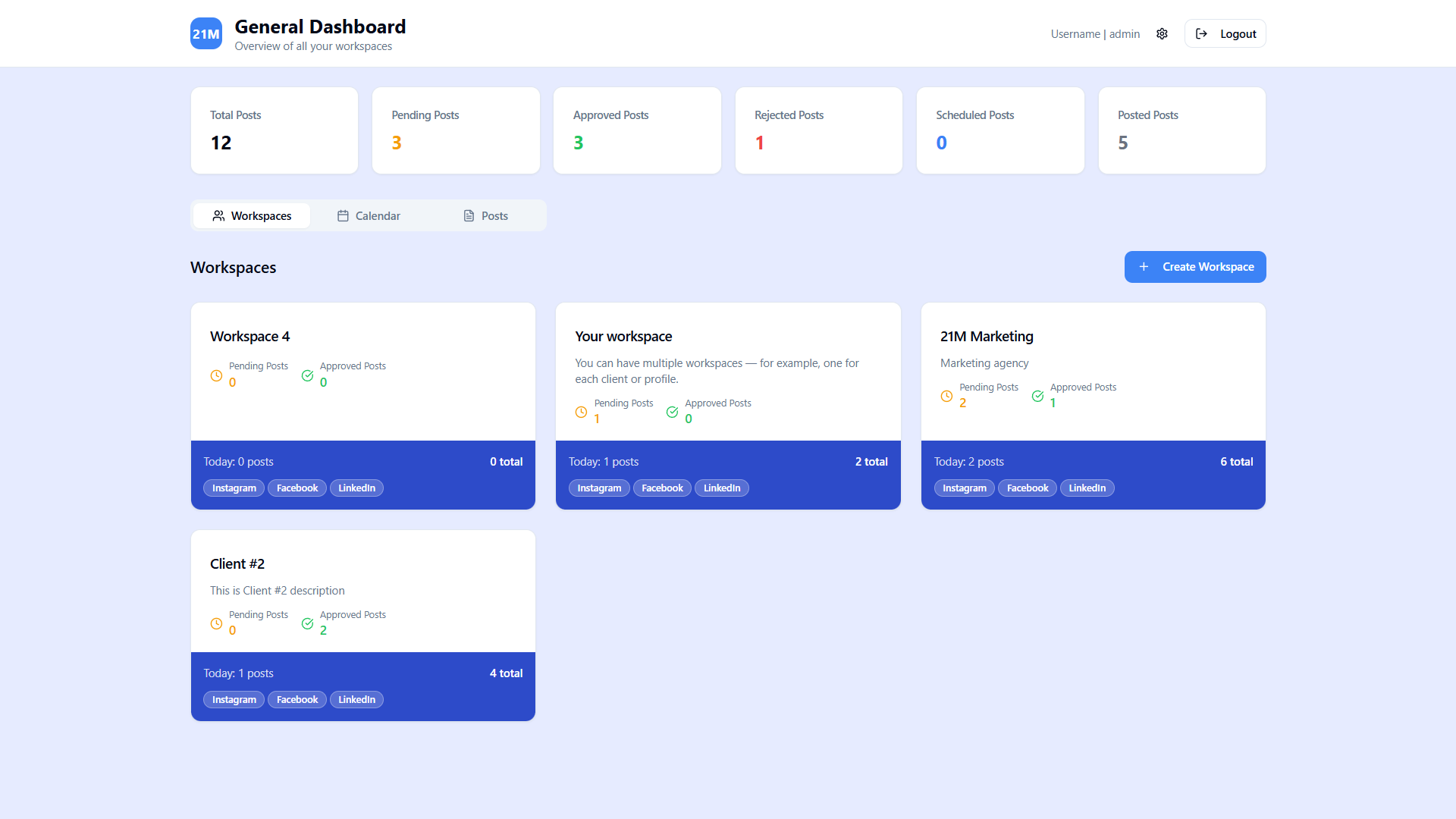
Task: Click the Posted Posts stat card
Action: click(x=1182, y=130)
